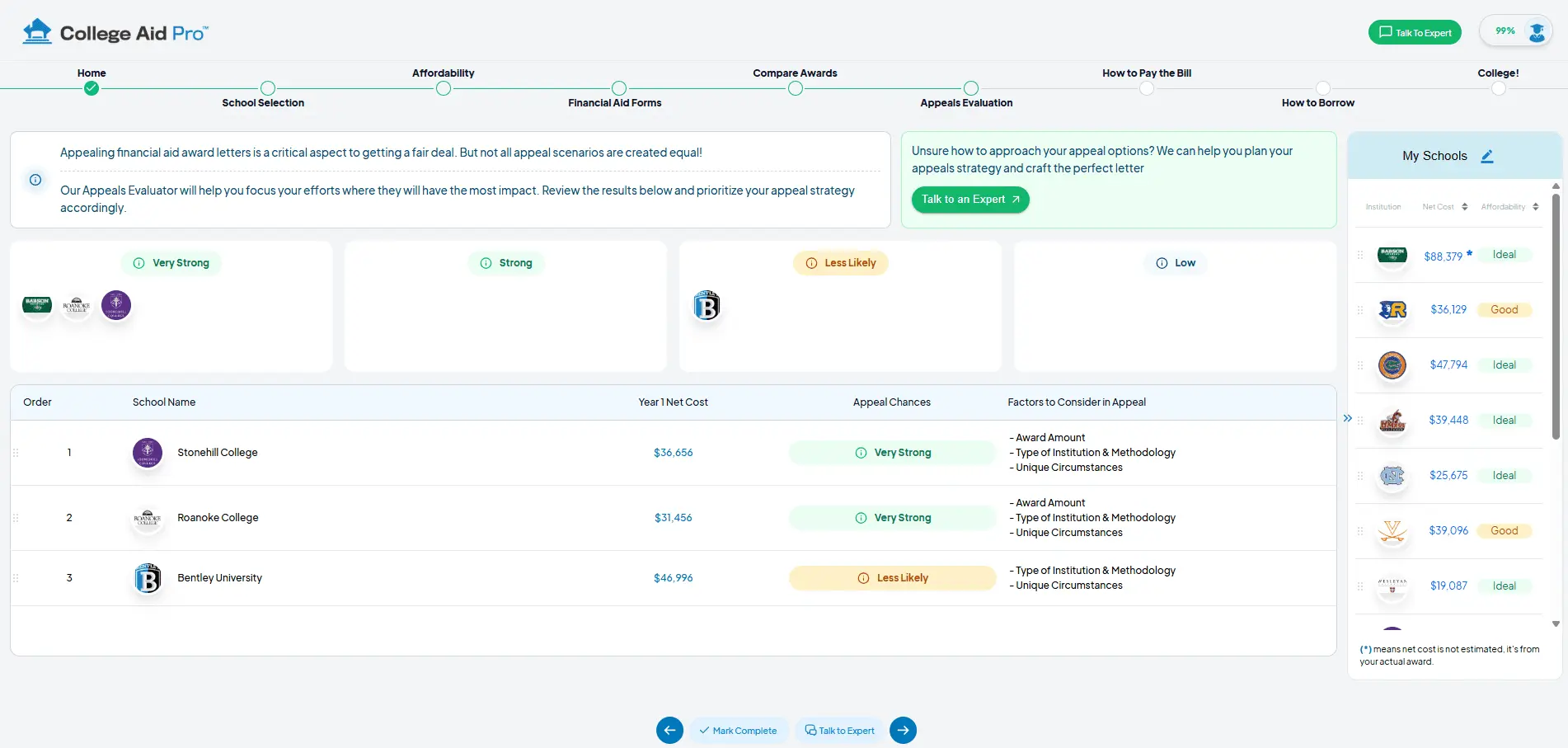This screenshot has height=748, width=1568.
Task: Click Roanoke College school name
Action: (x=218, y=518)
